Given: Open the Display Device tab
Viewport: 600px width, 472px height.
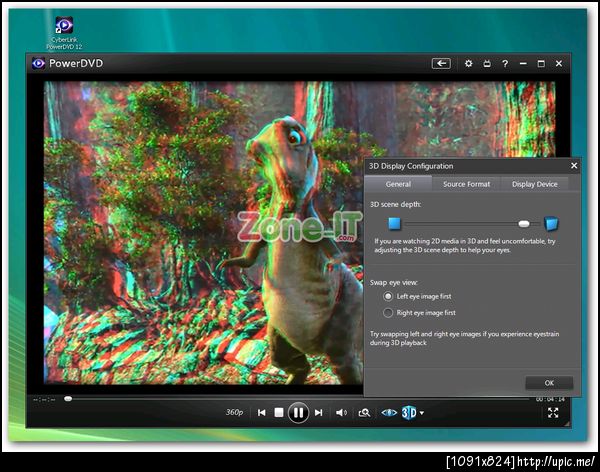Looking at the screenshot, I should pyautogui.click(x=535, y=184).
